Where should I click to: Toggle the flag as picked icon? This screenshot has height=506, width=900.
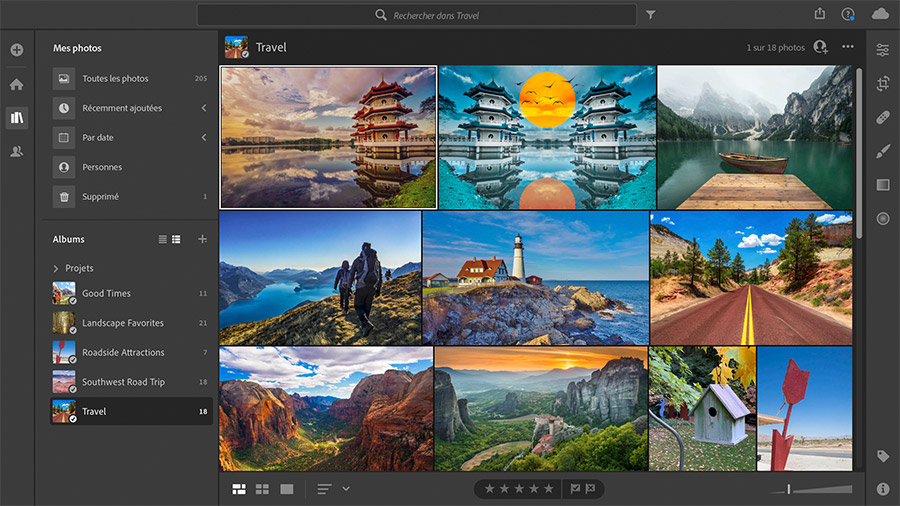[x=575, y=489]
